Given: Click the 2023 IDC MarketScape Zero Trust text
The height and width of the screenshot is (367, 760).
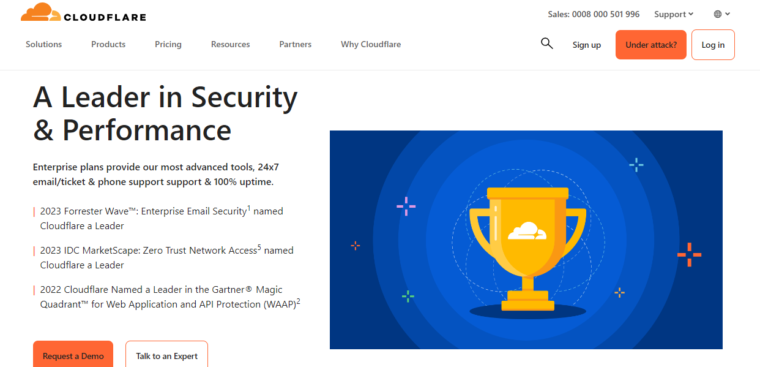Looking at the screenshot, I should tap(166, 257).
